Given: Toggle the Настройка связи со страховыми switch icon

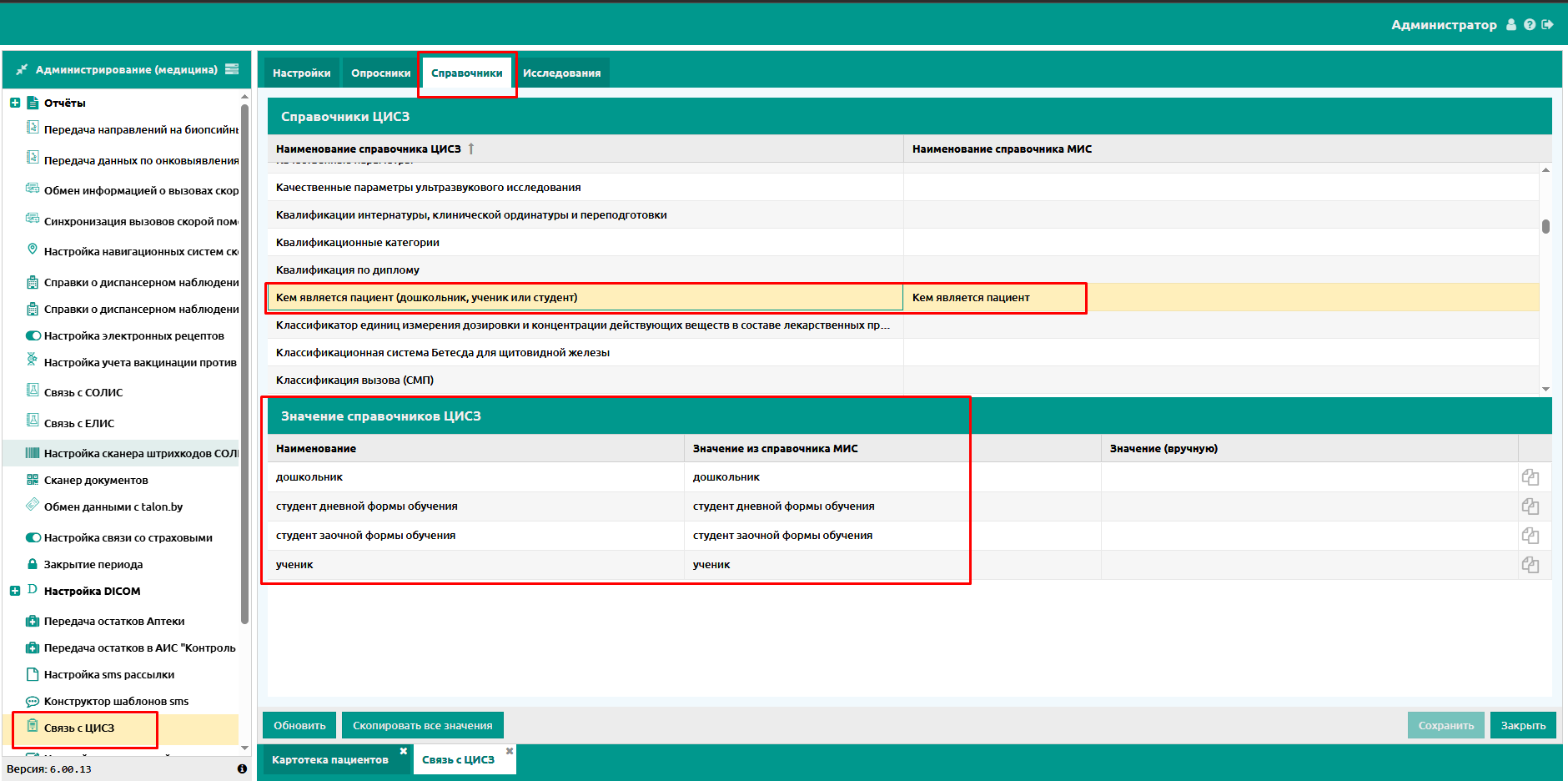Looking at the screenshot, I should point(33,538).
